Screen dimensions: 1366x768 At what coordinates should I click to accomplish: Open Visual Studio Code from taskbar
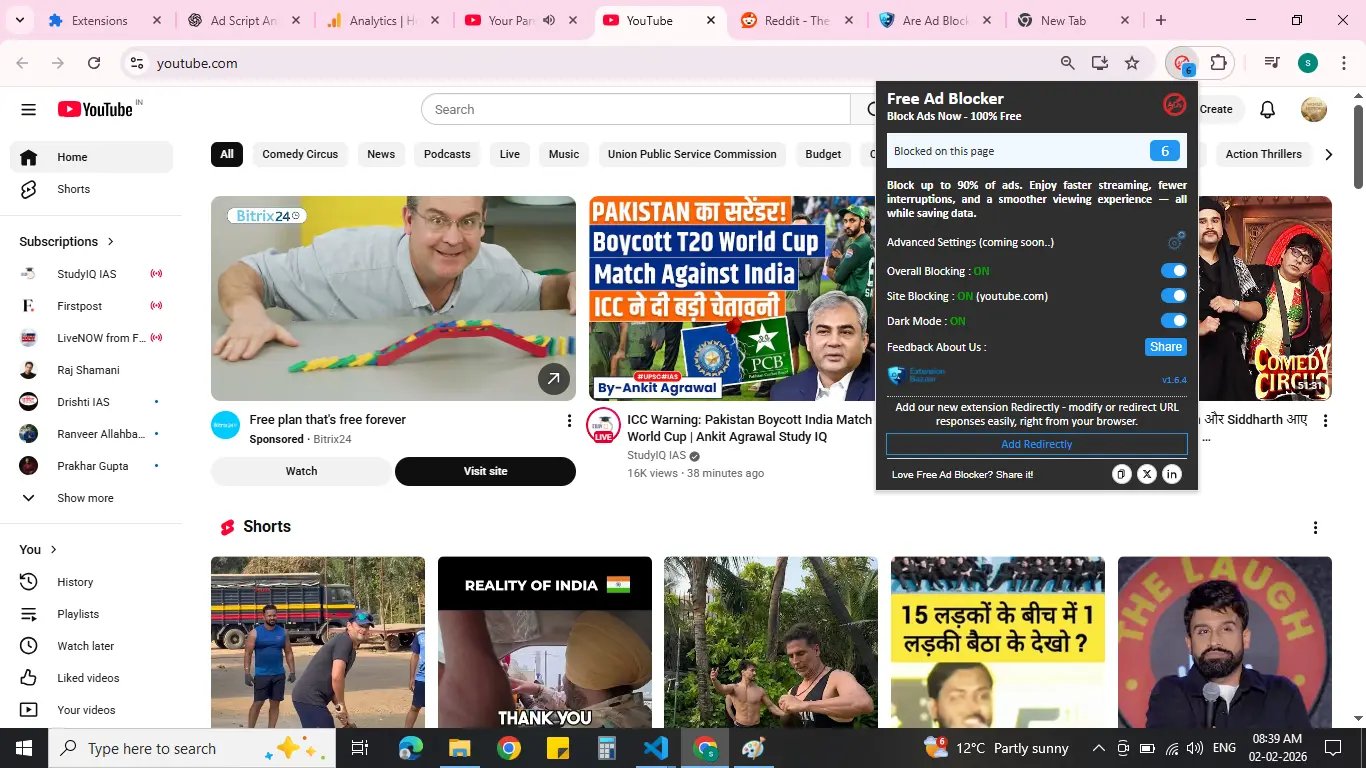(x=656, y=748)
